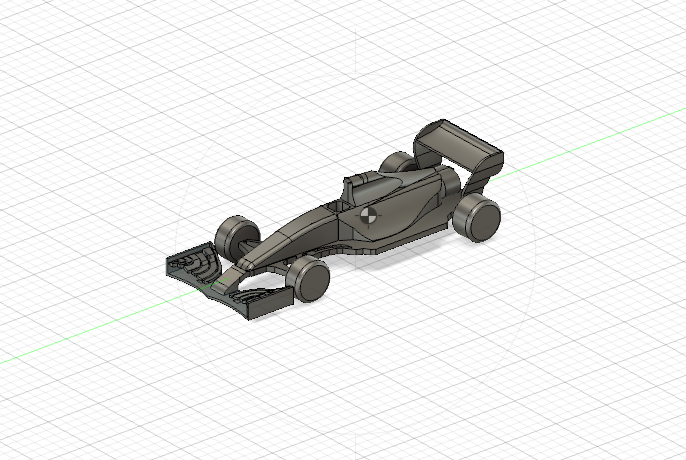Select the large rear wheel facing the camera
The height and width of the screenshot is (460, 686).
click(x=478, y=218)
